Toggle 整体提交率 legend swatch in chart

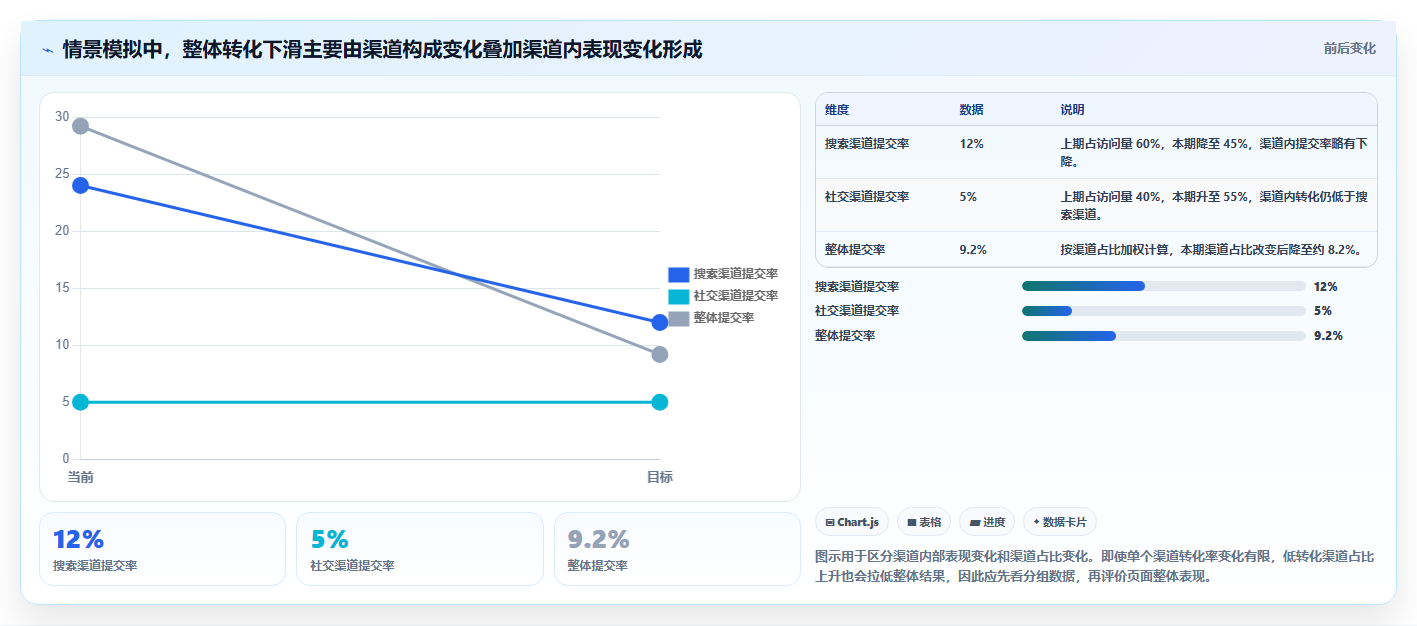tap(679, 318)
